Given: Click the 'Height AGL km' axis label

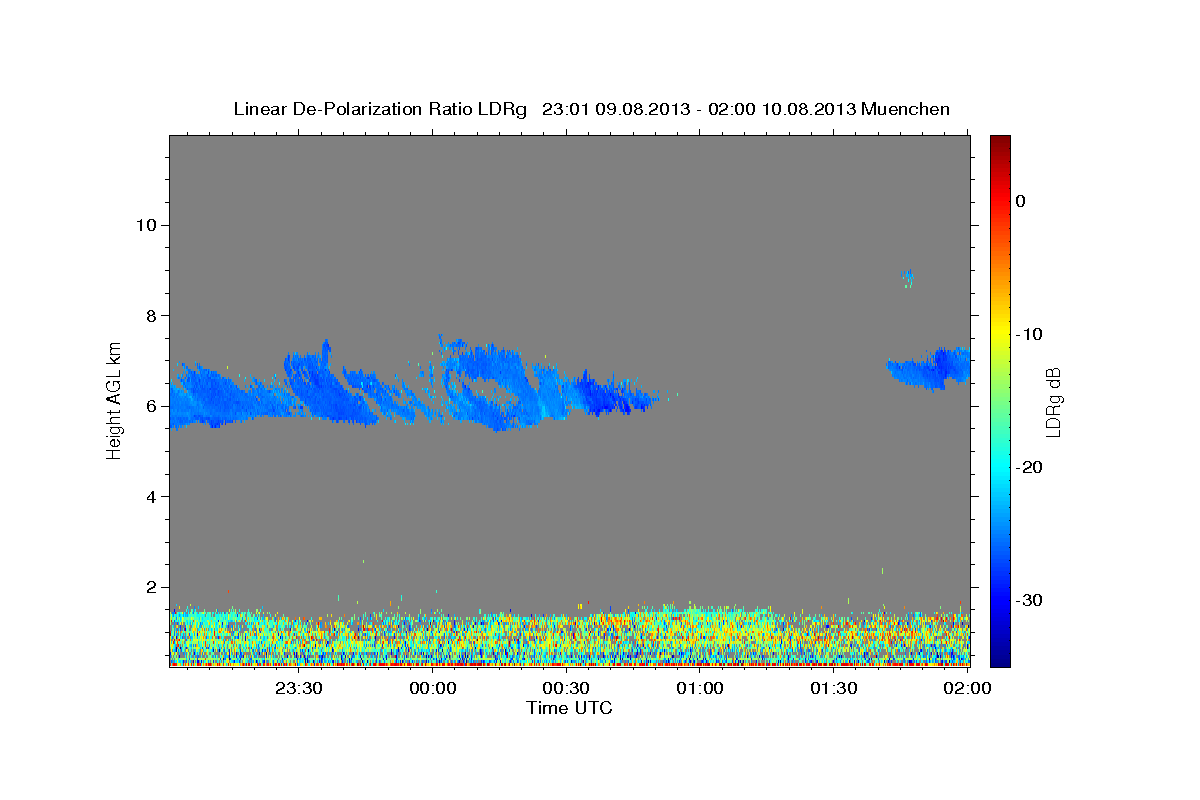Looking at the screenshot, I should point(114,400).
